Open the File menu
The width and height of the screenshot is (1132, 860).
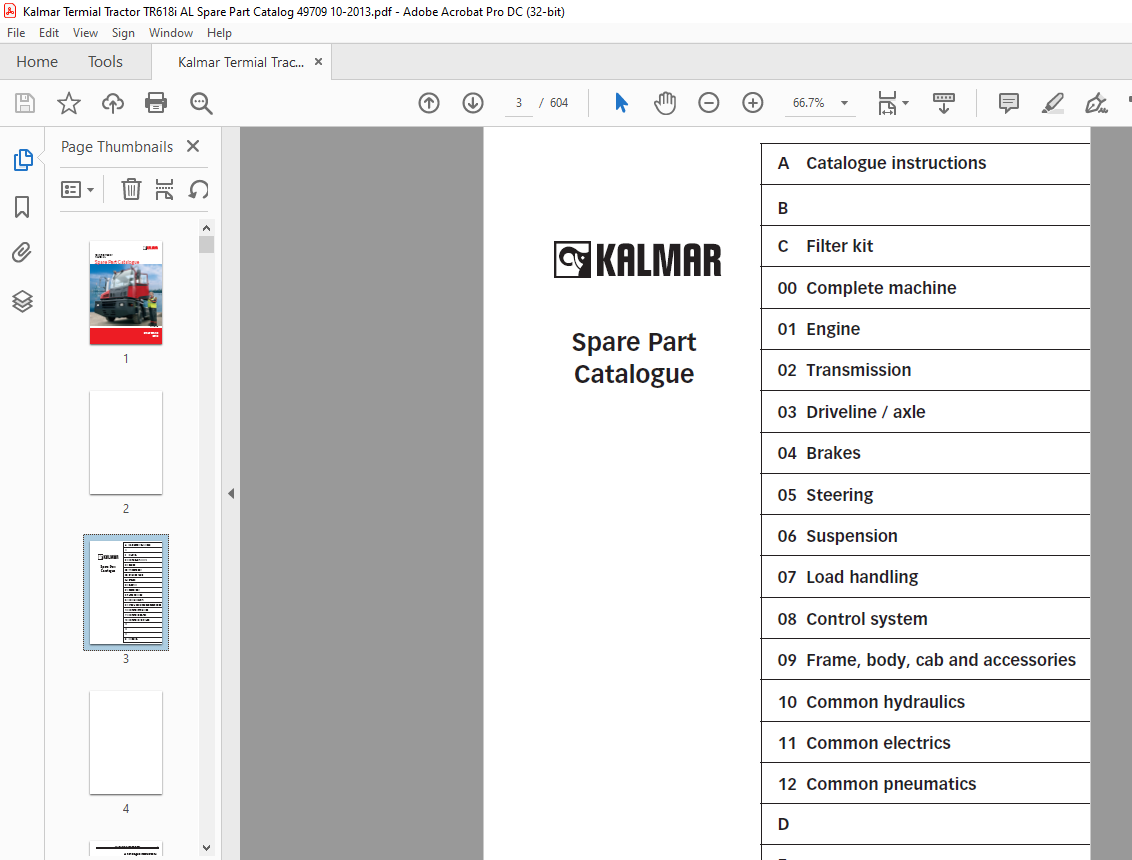tap(16, 32)
